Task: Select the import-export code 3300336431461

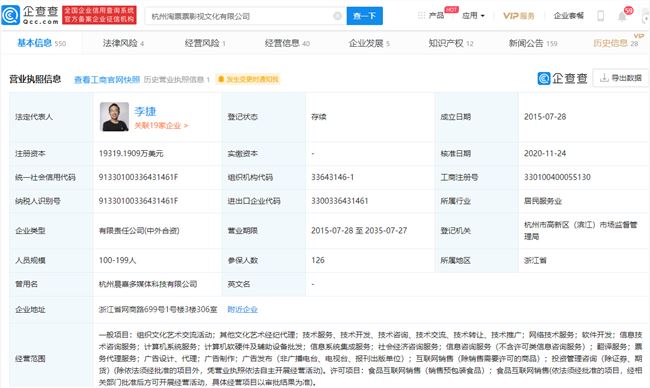Action: click(340, 201)
